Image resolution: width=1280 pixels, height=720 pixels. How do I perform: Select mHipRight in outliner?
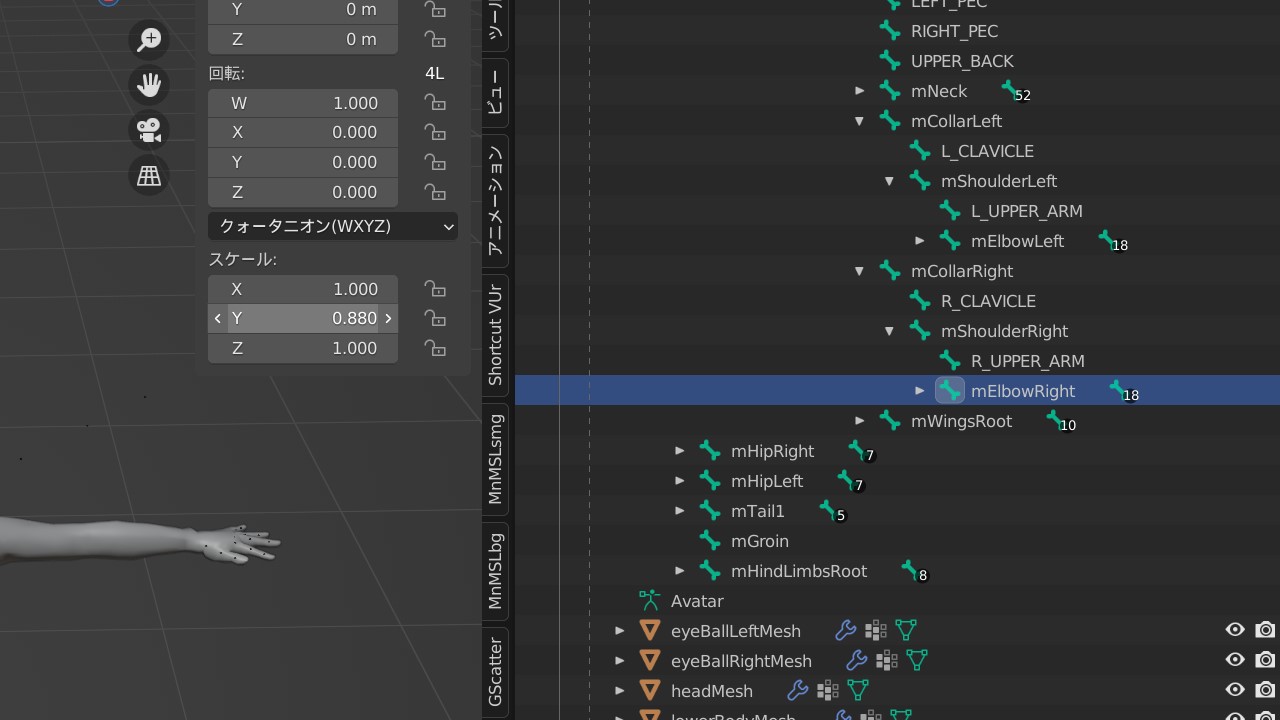(772, 451)
